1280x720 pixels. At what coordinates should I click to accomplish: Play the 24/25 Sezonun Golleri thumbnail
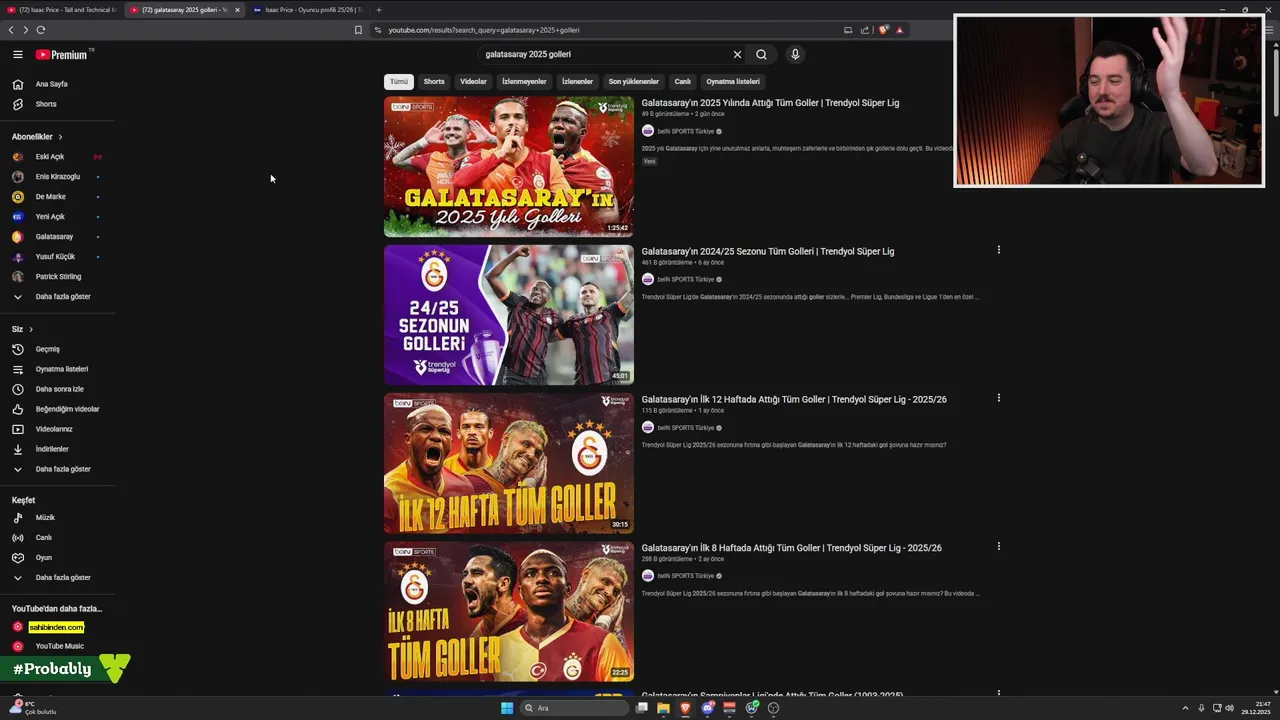point(509,315)
